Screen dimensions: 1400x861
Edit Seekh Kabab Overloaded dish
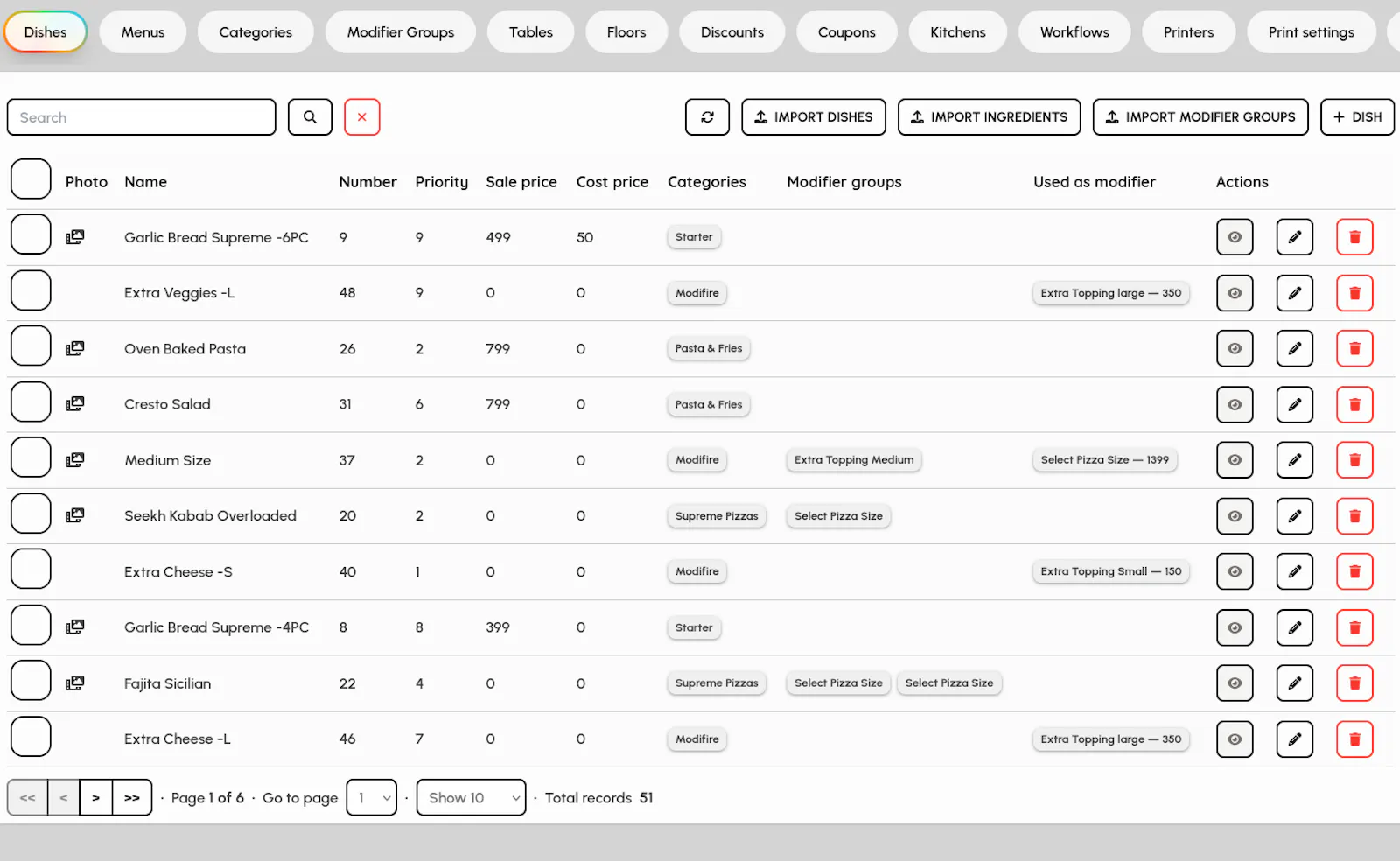point(1295,516)
